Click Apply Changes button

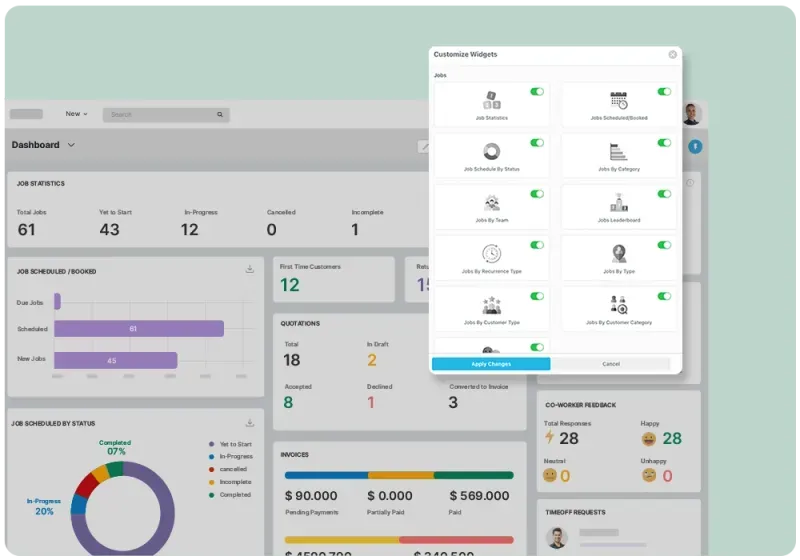tap(491, 364)
